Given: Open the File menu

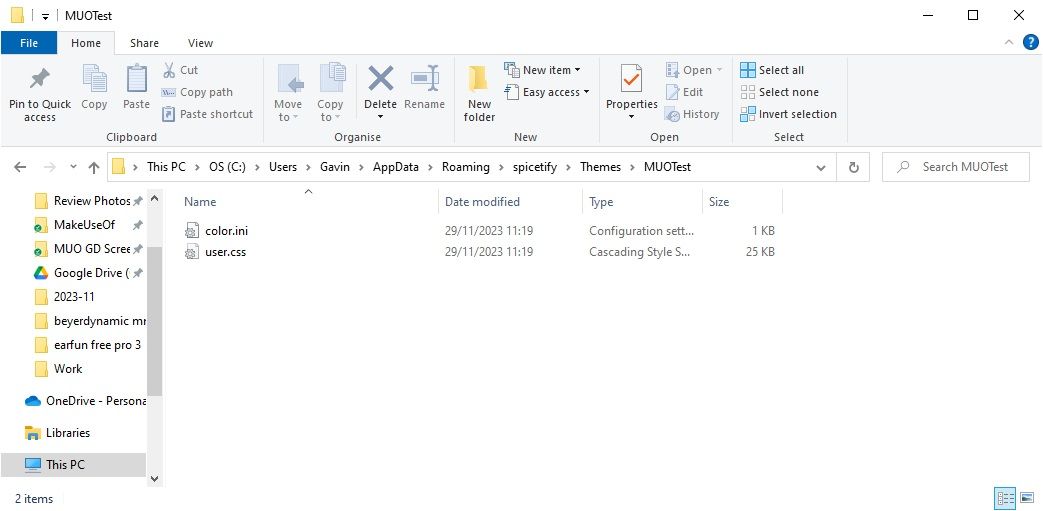Looking at the screenshot, I should click(x=29, y=43).
